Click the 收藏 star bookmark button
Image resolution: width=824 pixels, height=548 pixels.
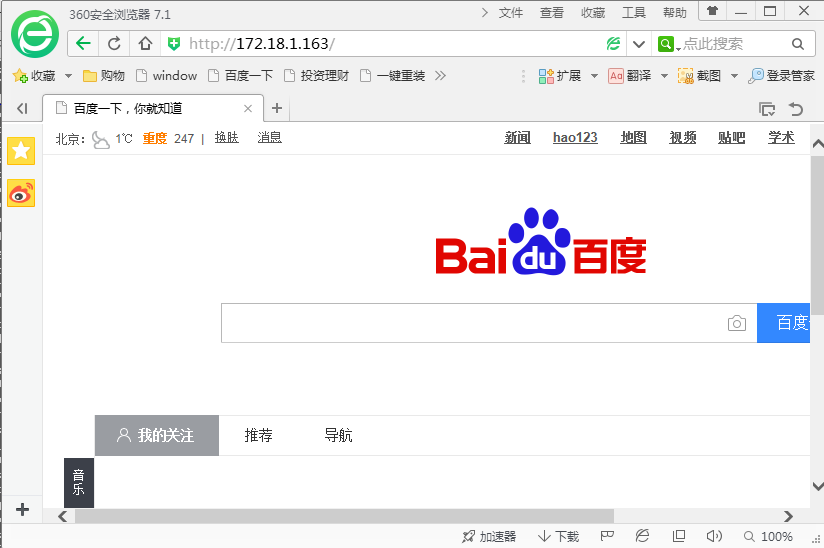point(34,76)
